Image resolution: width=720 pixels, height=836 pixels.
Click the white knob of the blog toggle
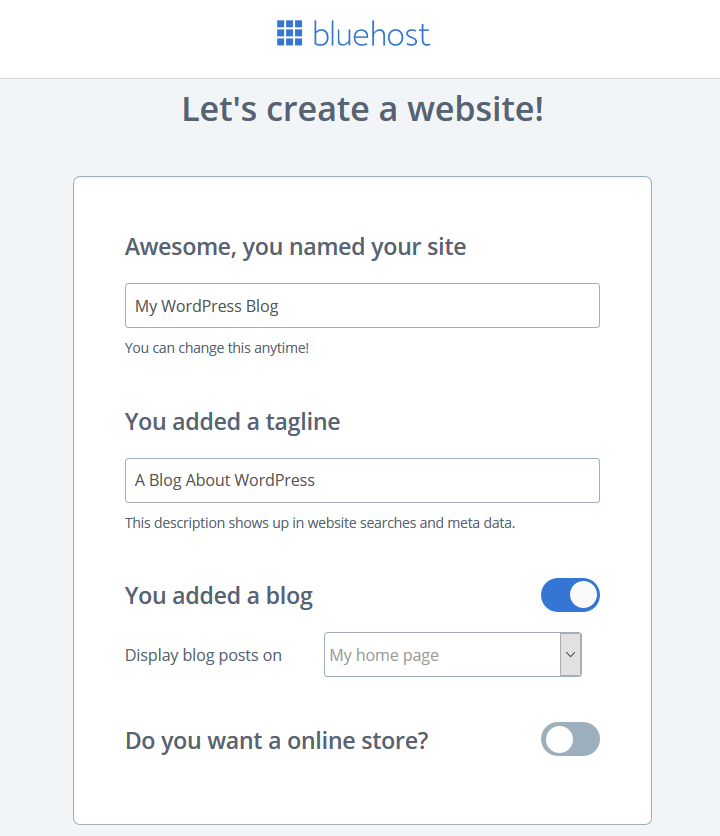(x=583, y=595)
